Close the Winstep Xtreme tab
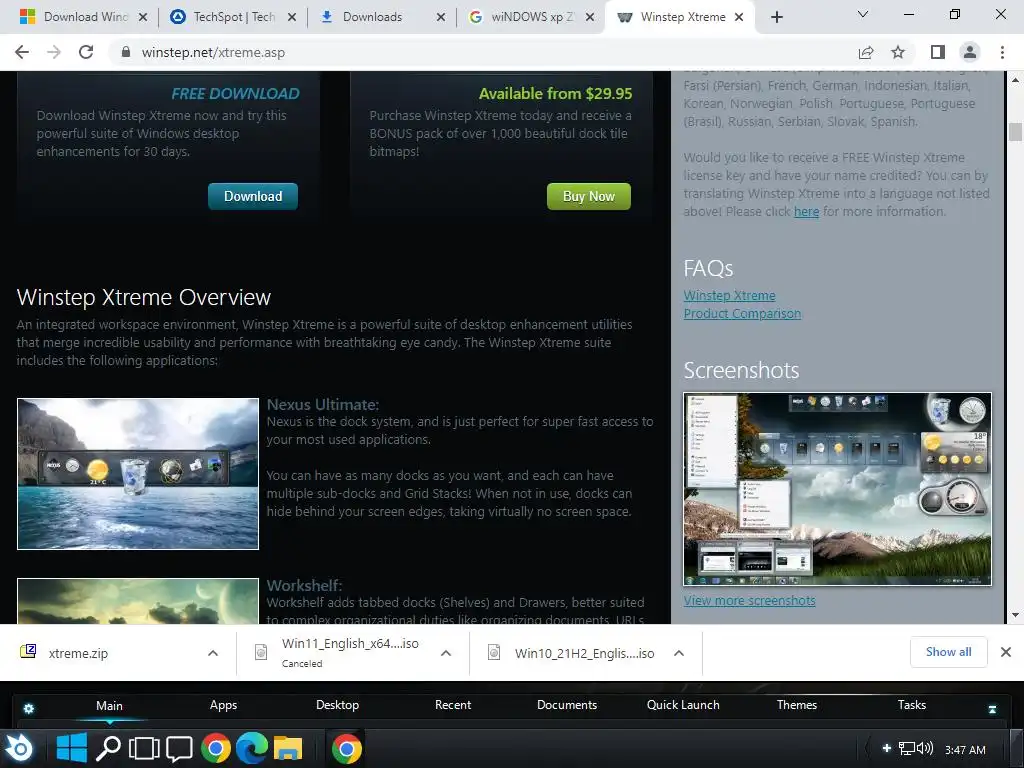The height and width of the screenshot is (768, 1024). (739, 17)
